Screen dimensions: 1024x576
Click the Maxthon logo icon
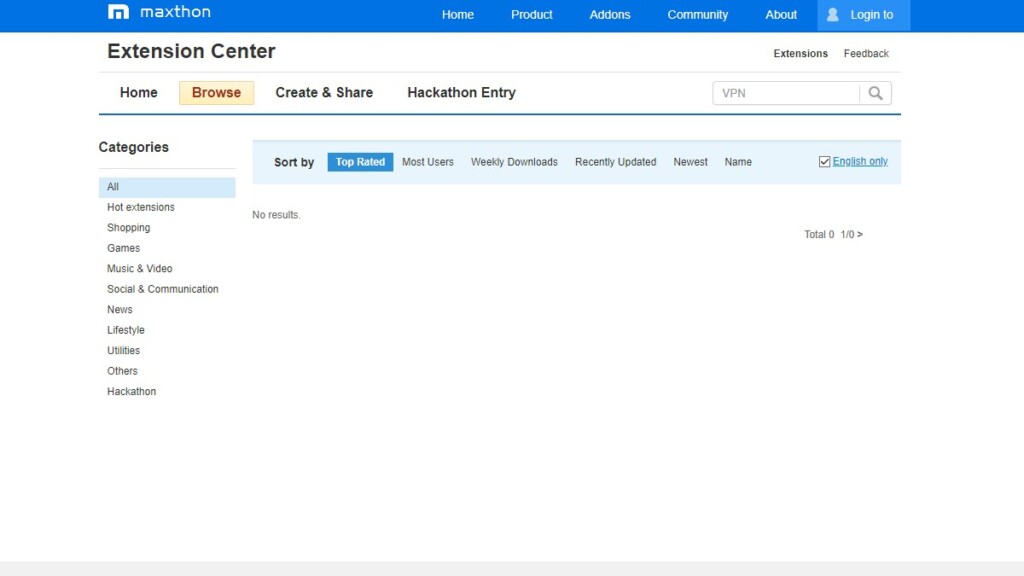[118, 12]
